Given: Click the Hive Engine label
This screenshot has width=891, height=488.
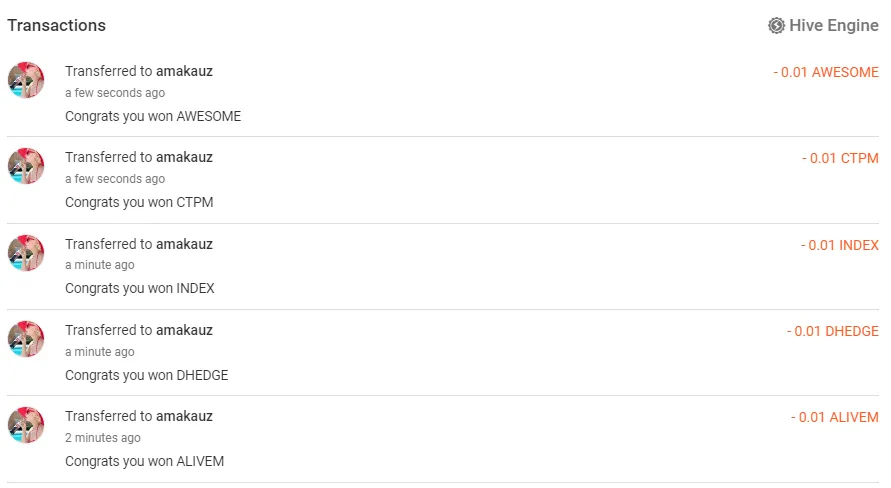Looking at the screenshot, I should (833, 26).
